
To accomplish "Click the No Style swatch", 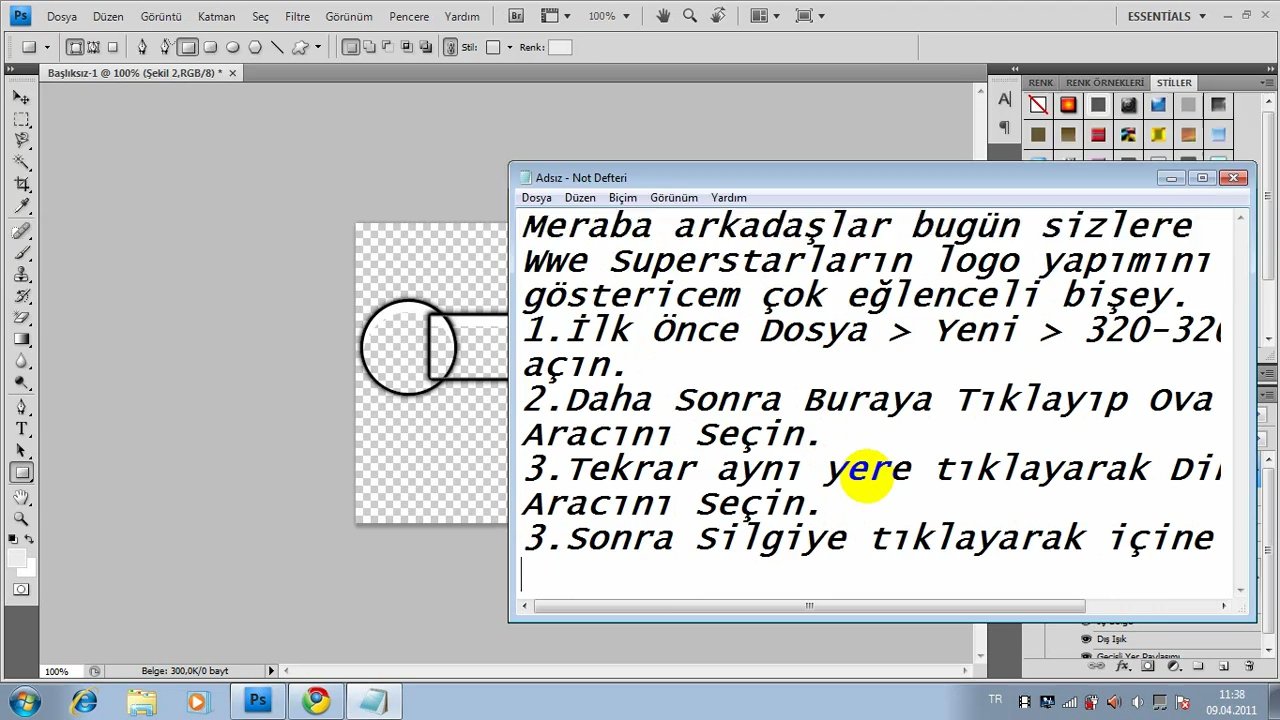I will pos(1038,105).
